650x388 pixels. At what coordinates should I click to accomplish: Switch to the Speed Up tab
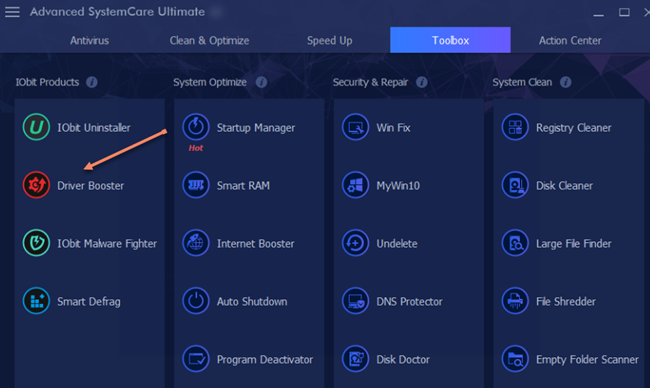tap(330, 40)
